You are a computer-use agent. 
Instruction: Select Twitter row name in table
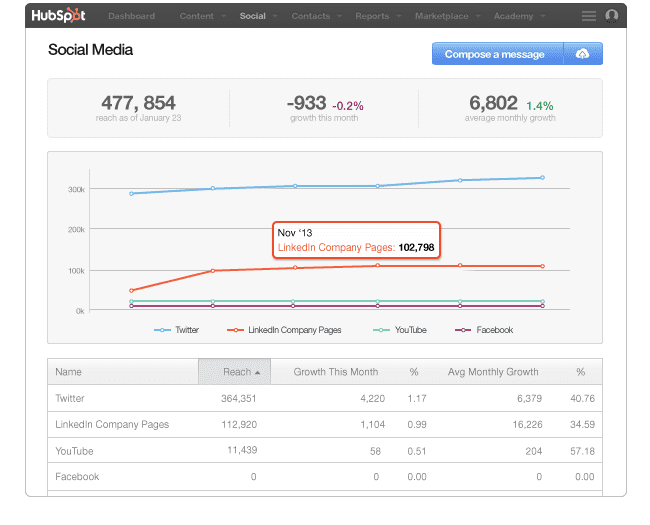click(70, 399)
